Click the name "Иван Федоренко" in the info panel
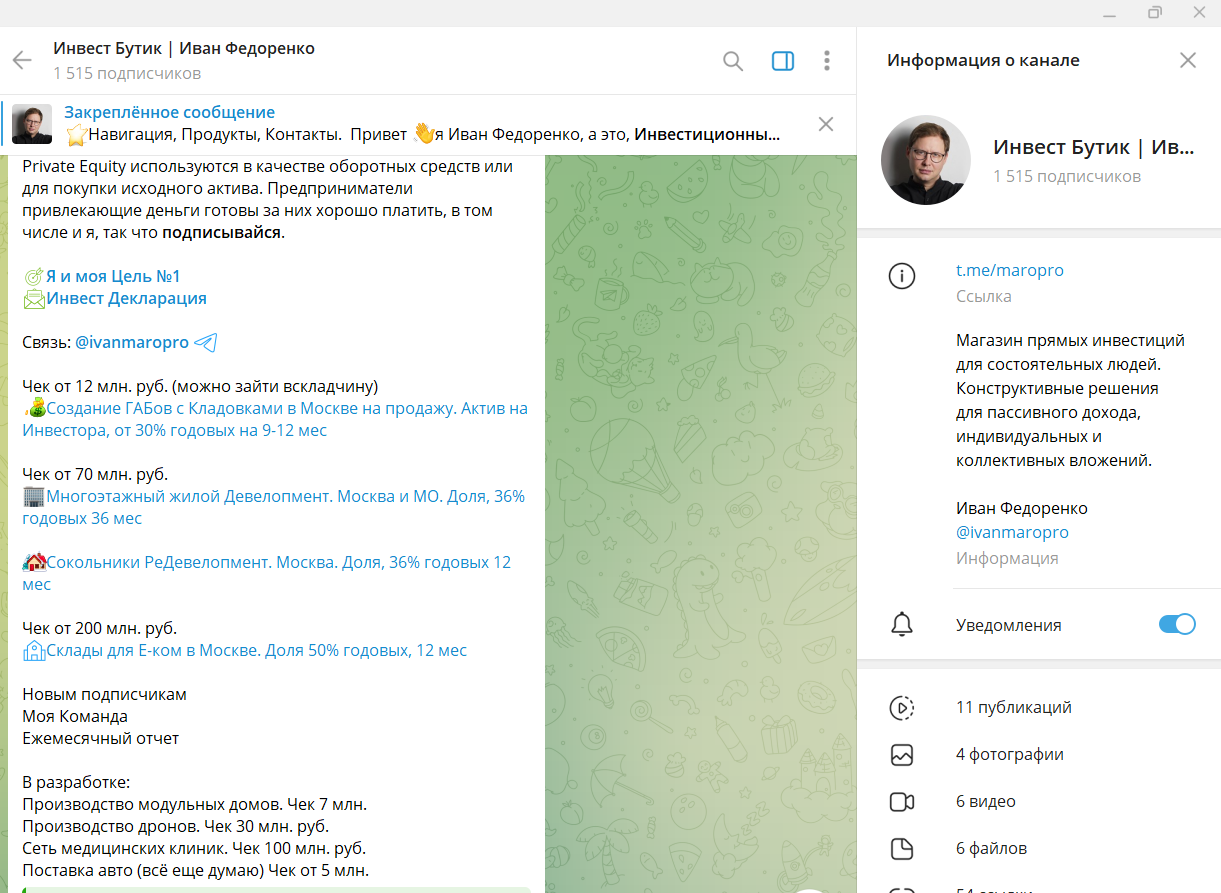Viewport: 1221px width, 893px height. coord(1022,508)
